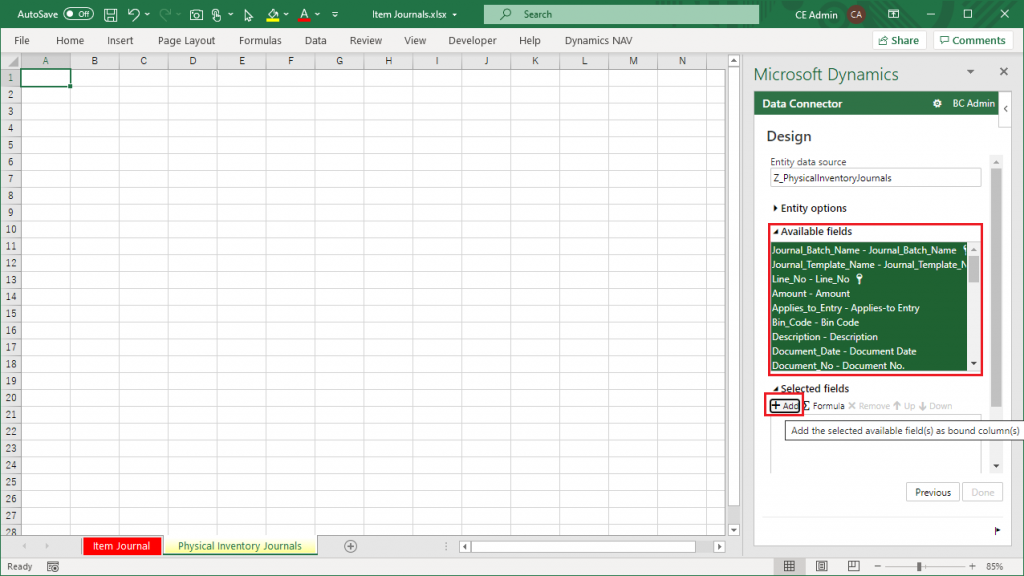Zoom out with the minus button
The width and height of the screenshot is (1024, 576).
coord(878,566)
